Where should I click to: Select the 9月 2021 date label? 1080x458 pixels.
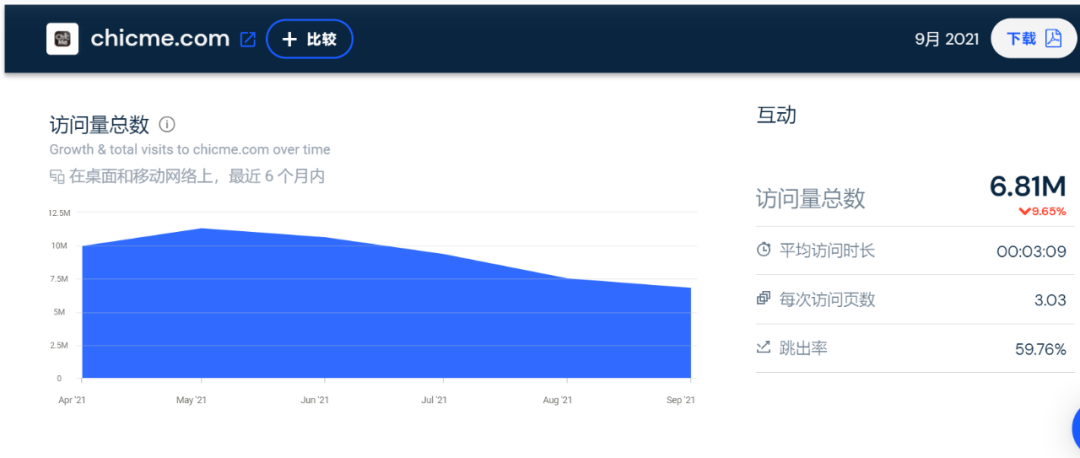pyautogui.click(x=945, y=39)
